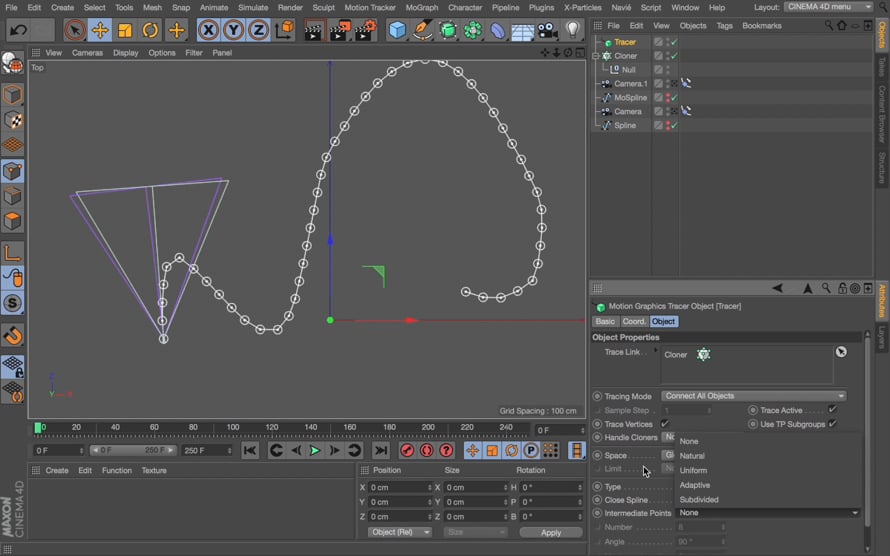
Task: Switch to the Coord. tab
Action: 634,321
